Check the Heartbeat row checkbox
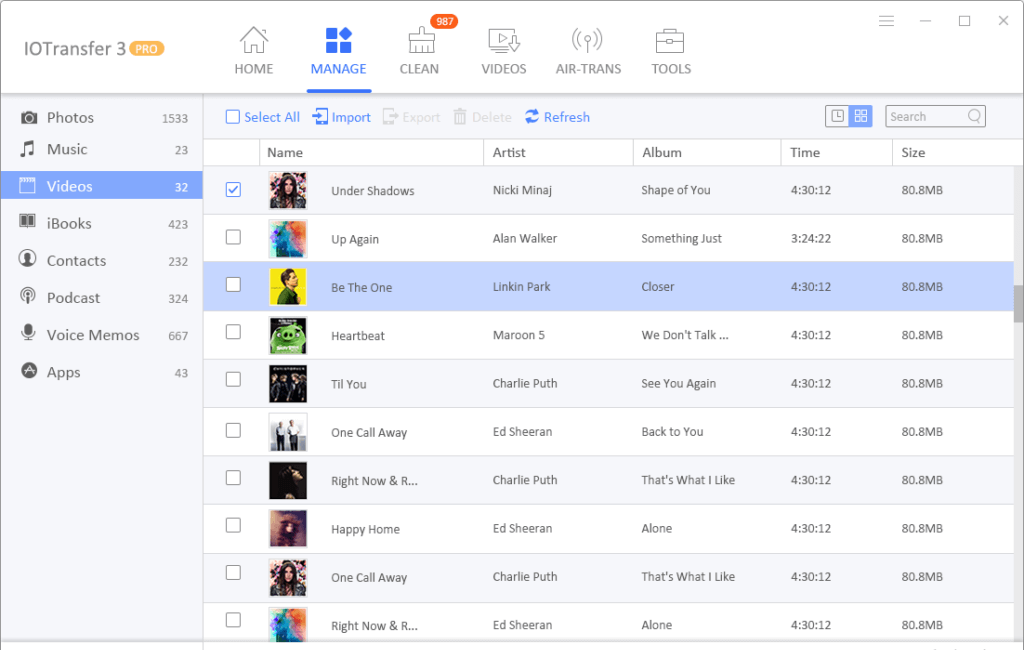The height and width of the screenshot is (650, 1024). click(233, 332)
